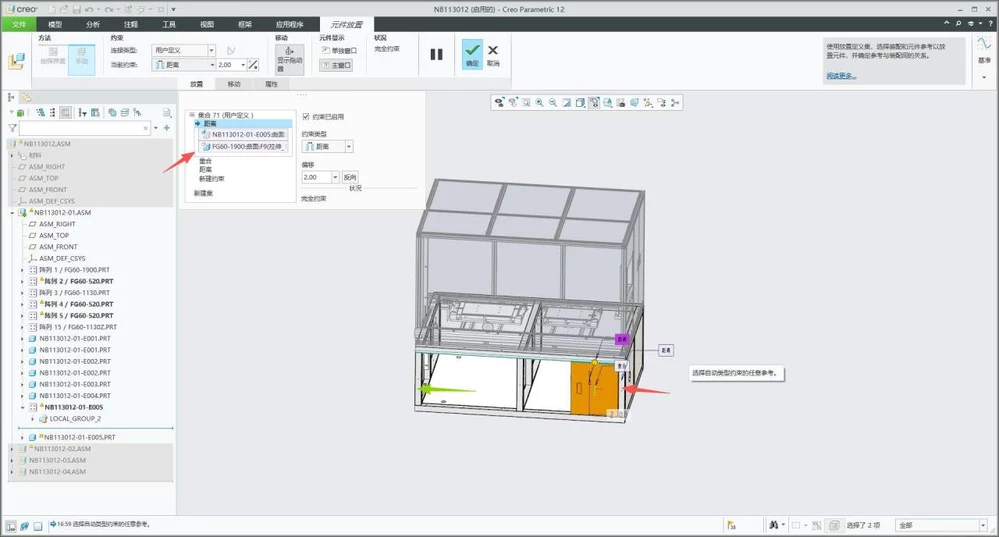999x537 pixels.
Task: Open the display style icon in graphics toolbar
Action: [x=580, y=103]
